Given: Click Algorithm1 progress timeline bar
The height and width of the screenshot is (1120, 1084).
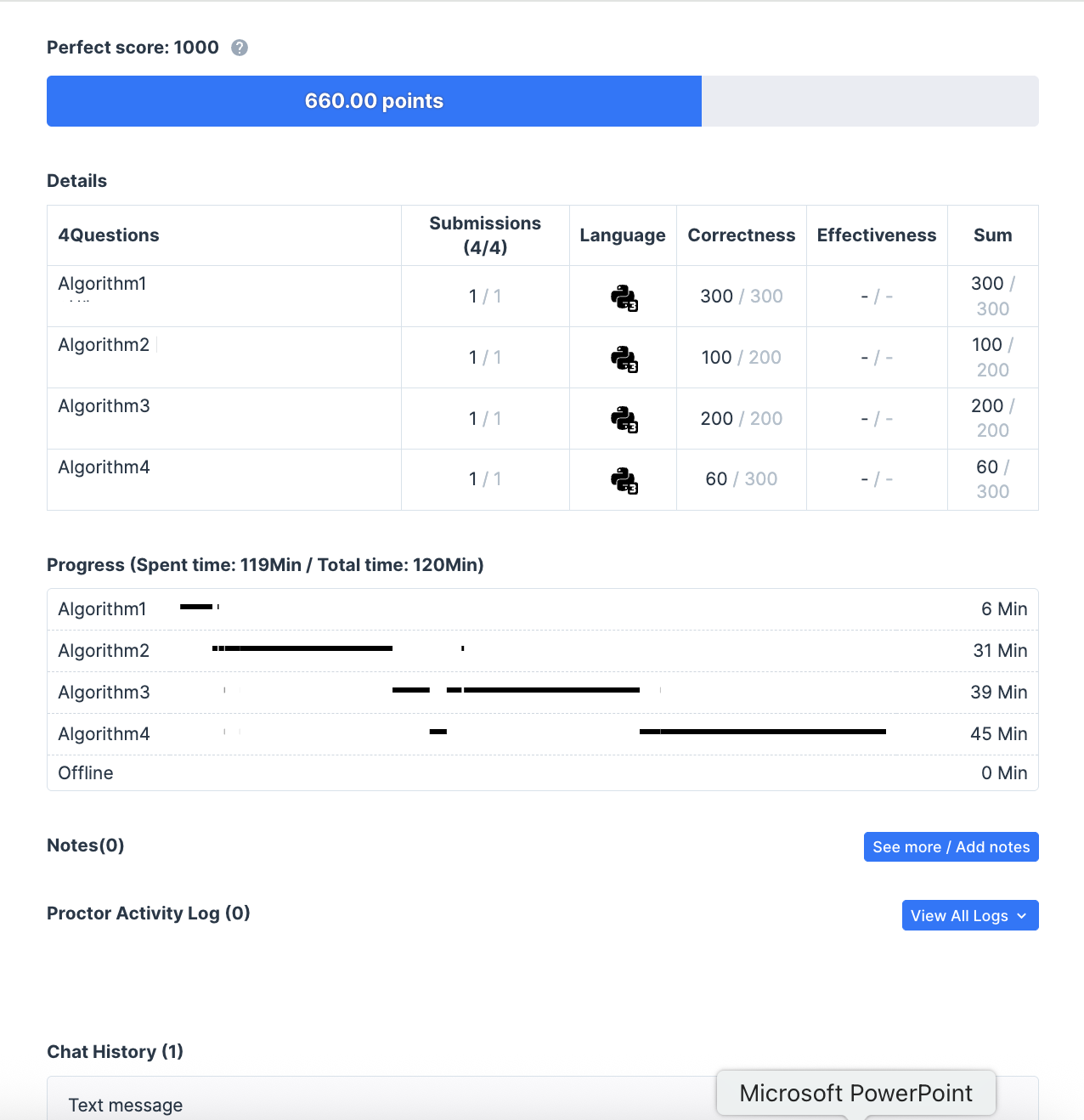Looking at the screenshot, I should pyautogui.click(x=196, y=607).
